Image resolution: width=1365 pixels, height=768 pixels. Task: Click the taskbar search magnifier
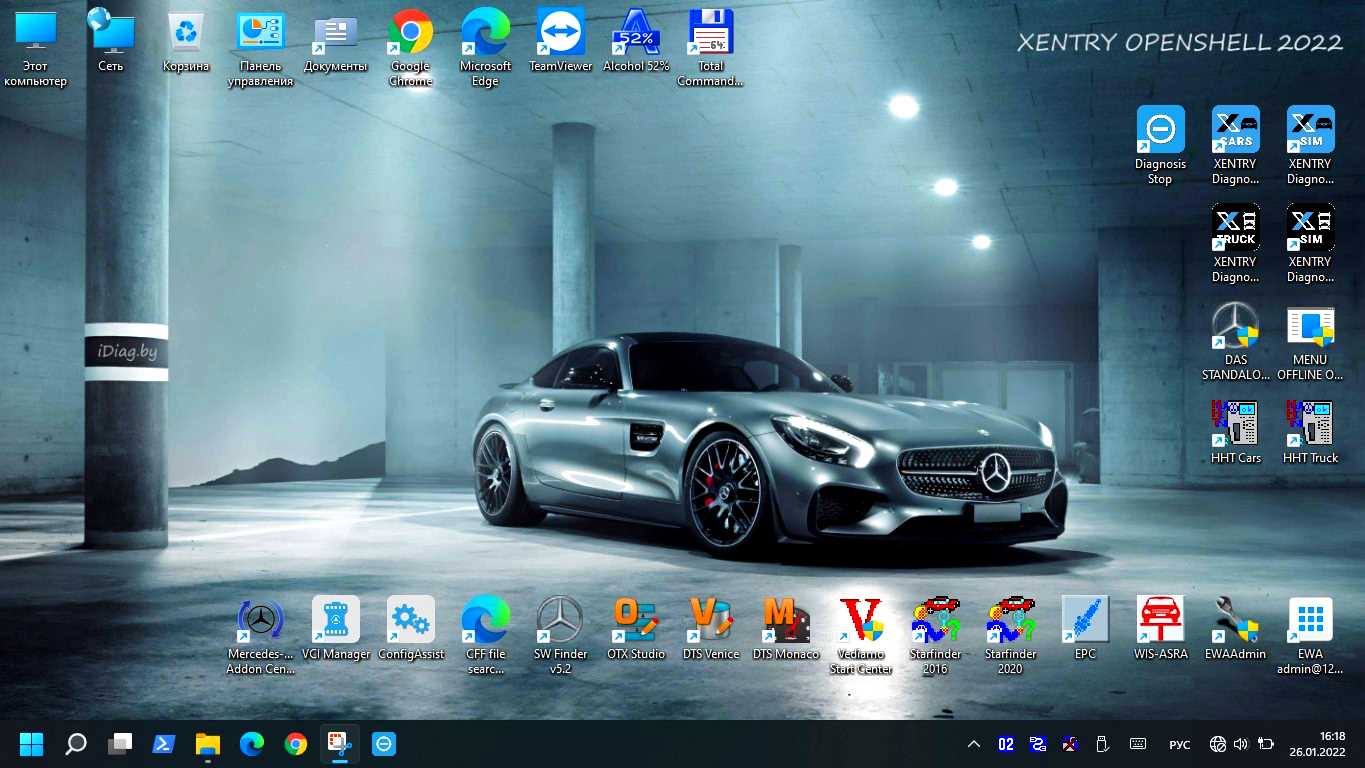point(75,744)
